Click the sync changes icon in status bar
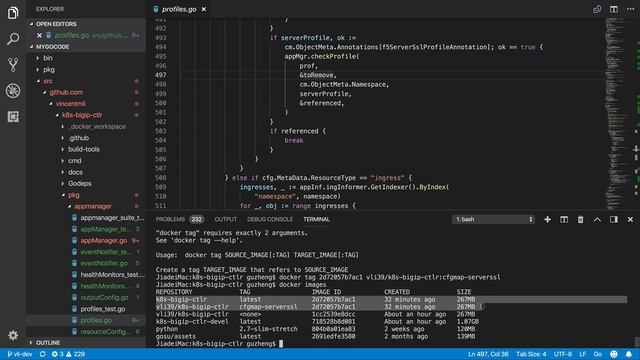This screenshot has height=360, width=640. (x=42, y=354)
